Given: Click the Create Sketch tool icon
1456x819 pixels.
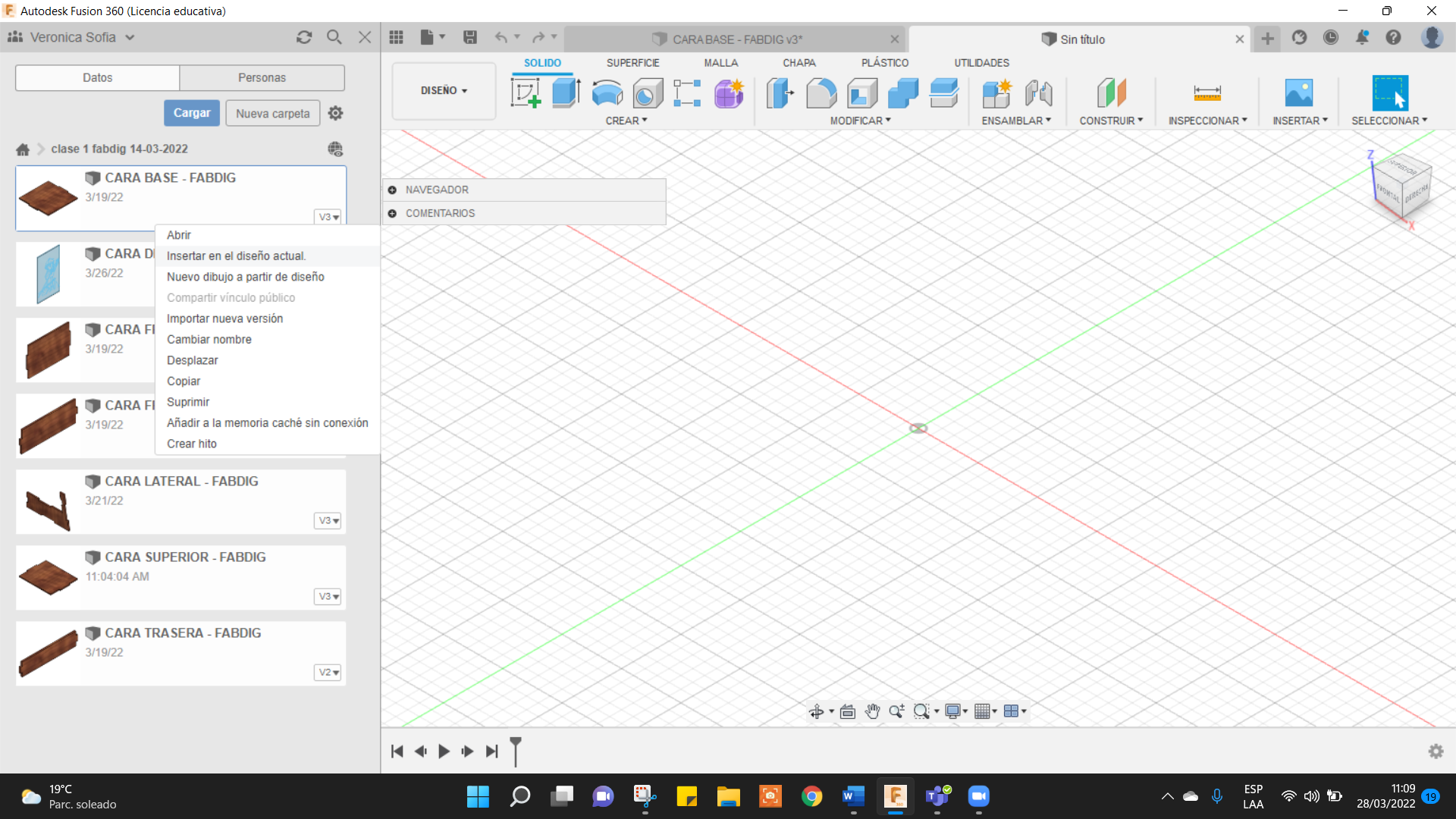Looking at the screenshot, I should point(526,93).
